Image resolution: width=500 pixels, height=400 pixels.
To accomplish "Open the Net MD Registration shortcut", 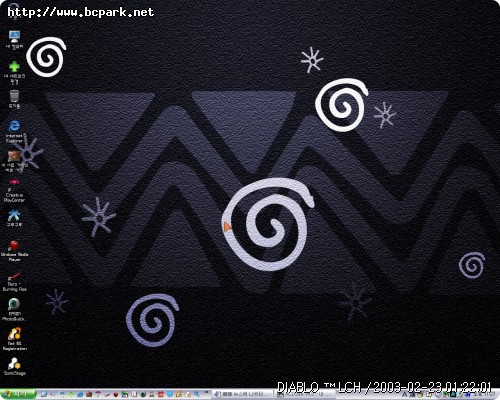I will (x=14, y=339).
